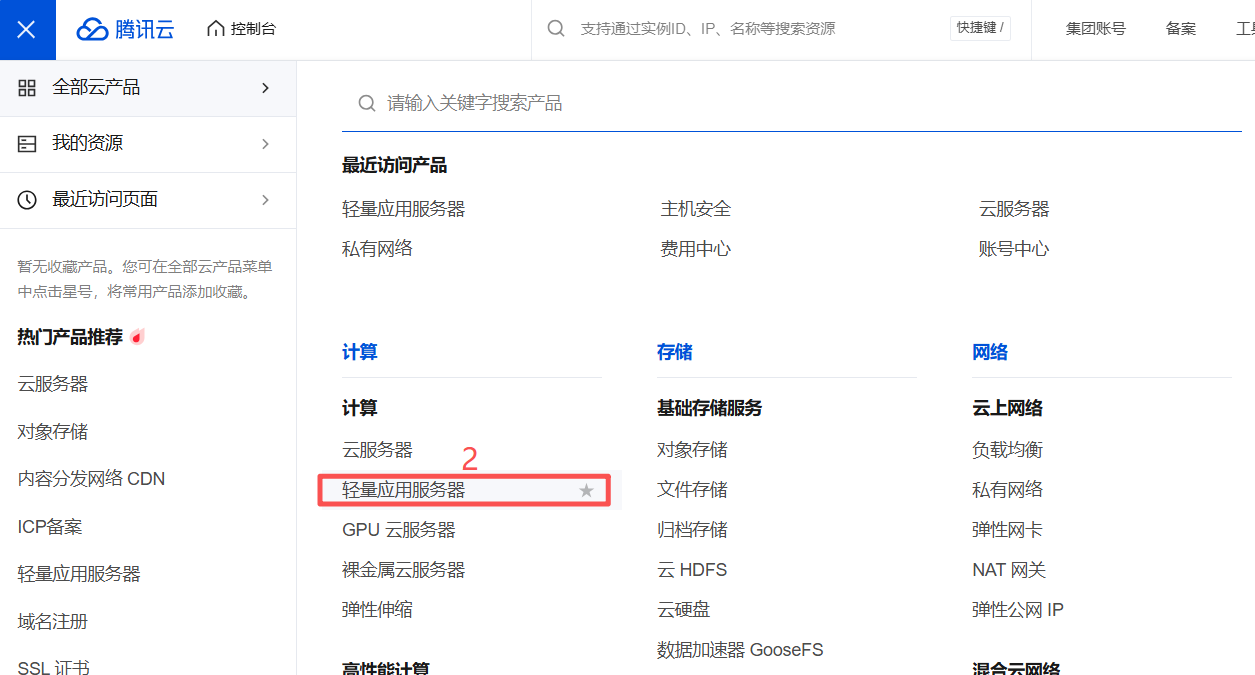Favorite 轻量应用服务器 with the star icon
This screenshot has width=1255, height=675.
(x=587, y=490)
